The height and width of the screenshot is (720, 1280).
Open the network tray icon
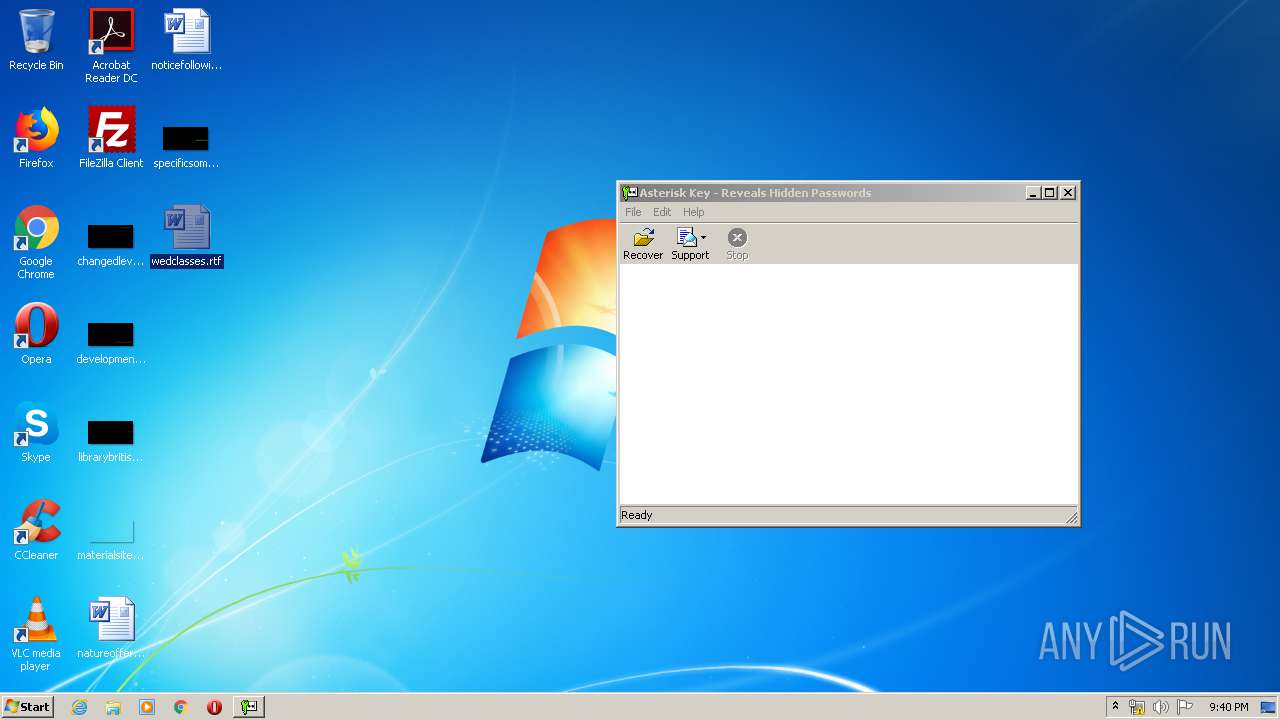click(1137, 707)
